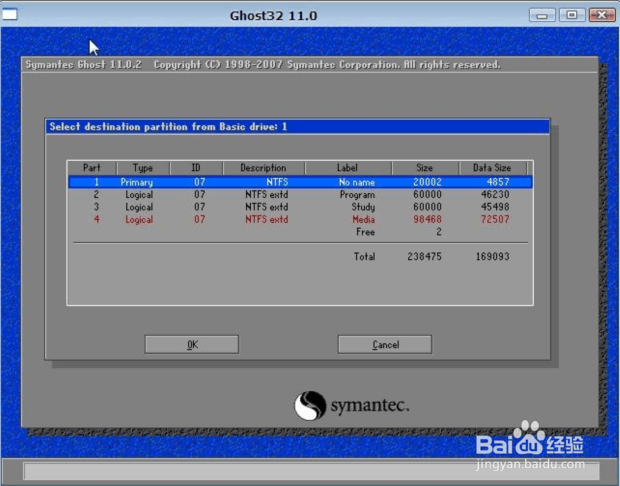Image resolution: width=620 pixels, height=486 pixels.
Task: Click the NTFS description in row 1
Action: click(277, 182)
